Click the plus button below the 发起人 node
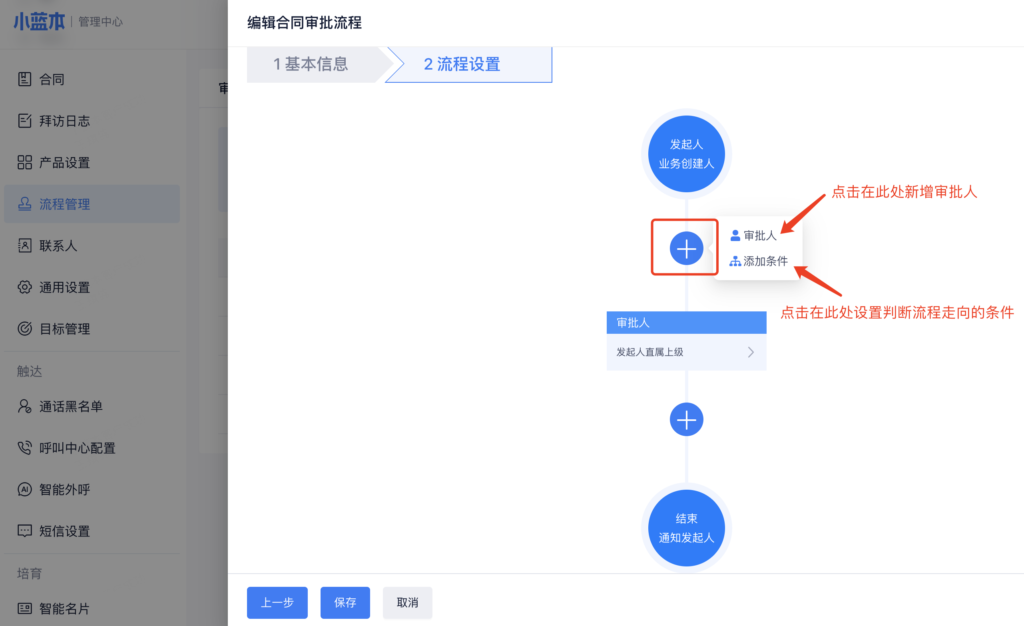 click(x=686, y=247)
